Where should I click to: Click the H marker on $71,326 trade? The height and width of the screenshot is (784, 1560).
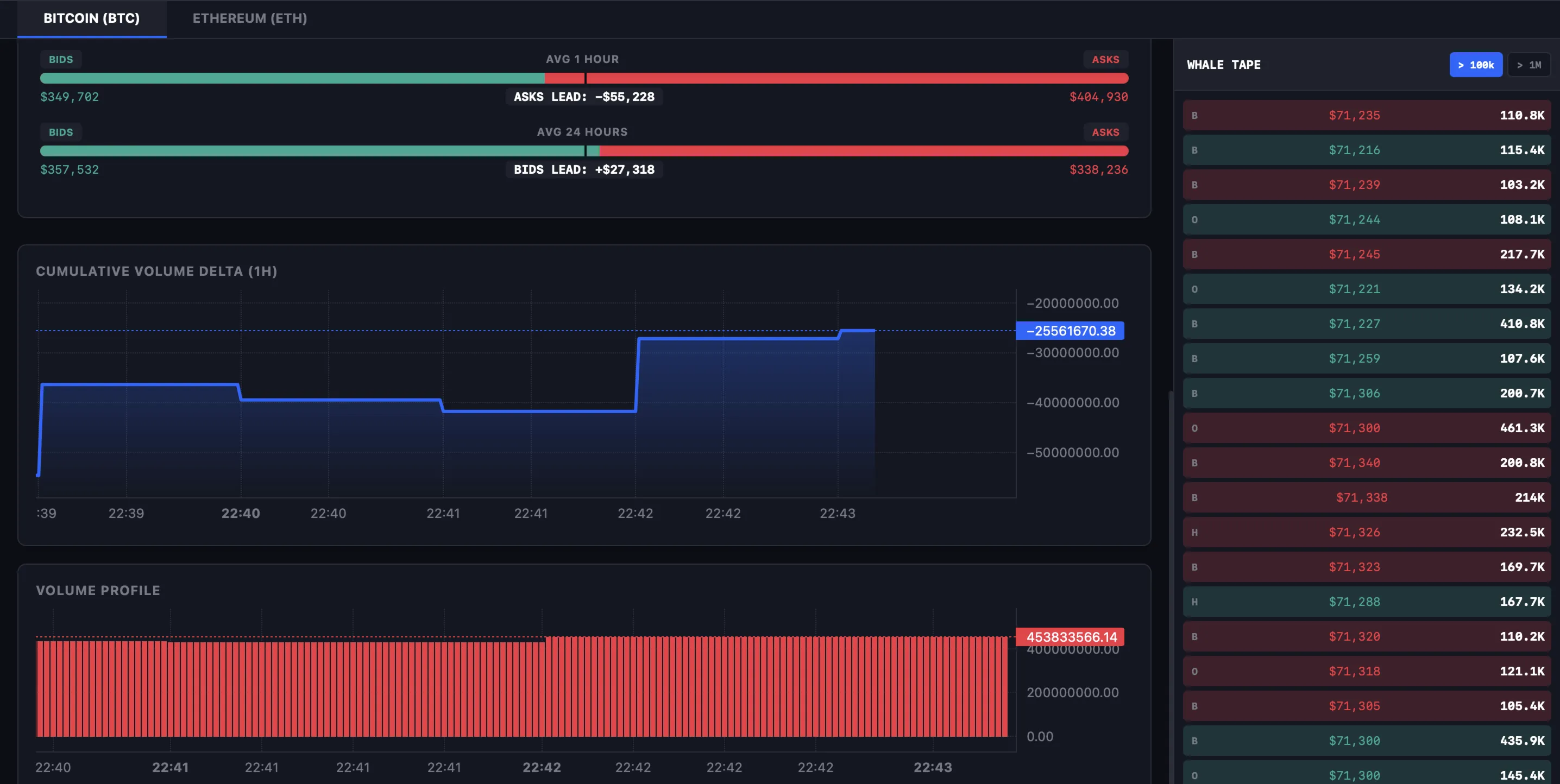(1194, 532)
